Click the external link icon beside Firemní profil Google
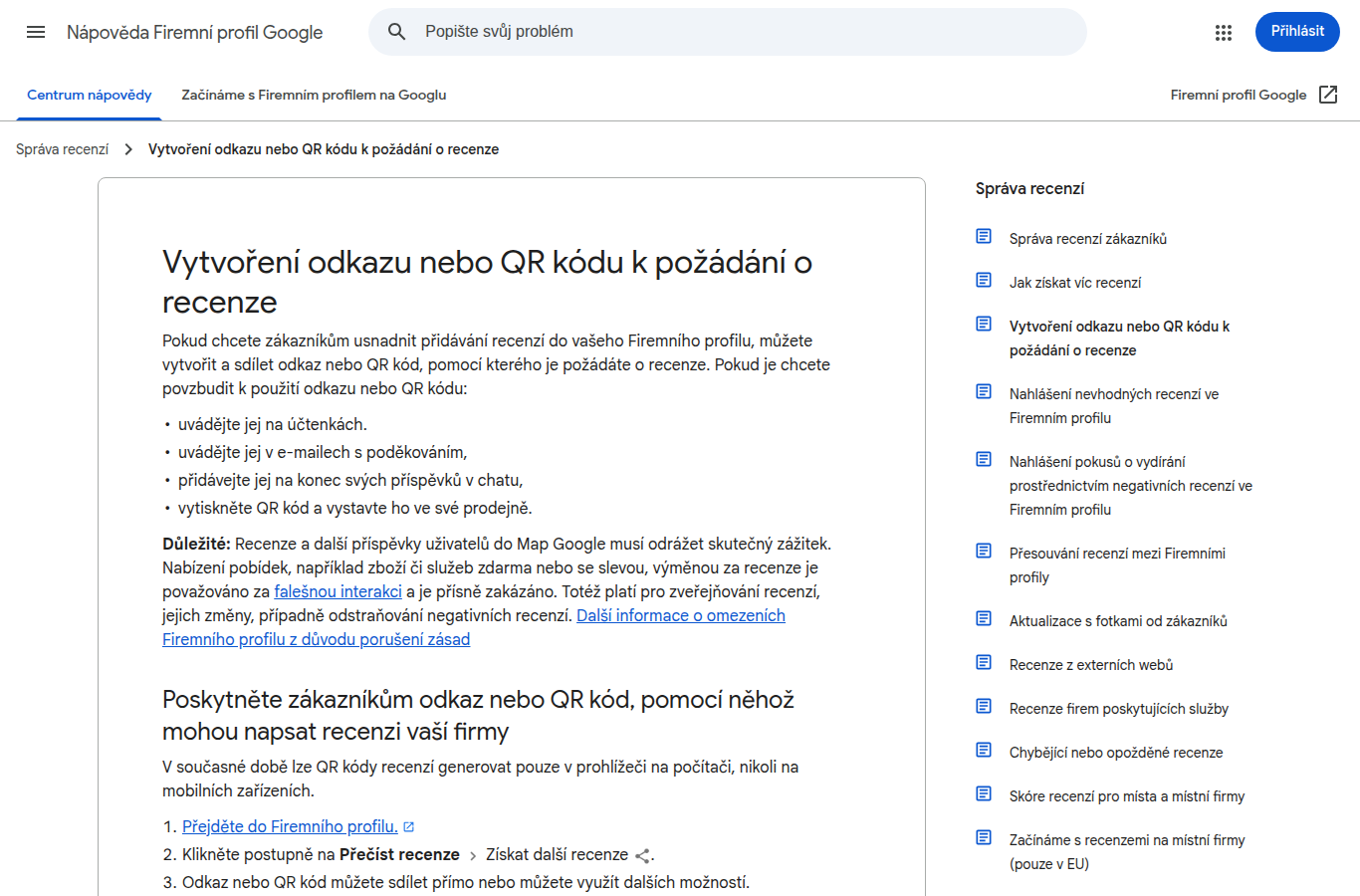Viewport: 1360px width, 896px height. point(1328,95)
